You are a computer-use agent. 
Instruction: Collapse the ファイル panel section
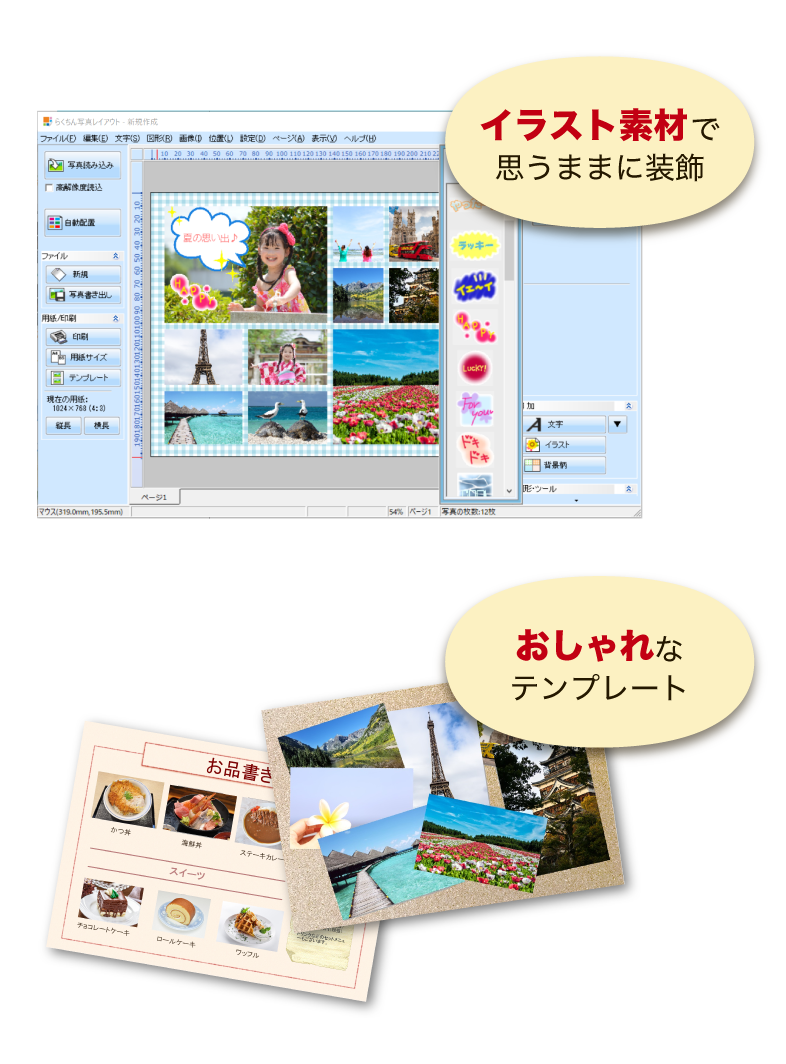[x=115, y=256]
